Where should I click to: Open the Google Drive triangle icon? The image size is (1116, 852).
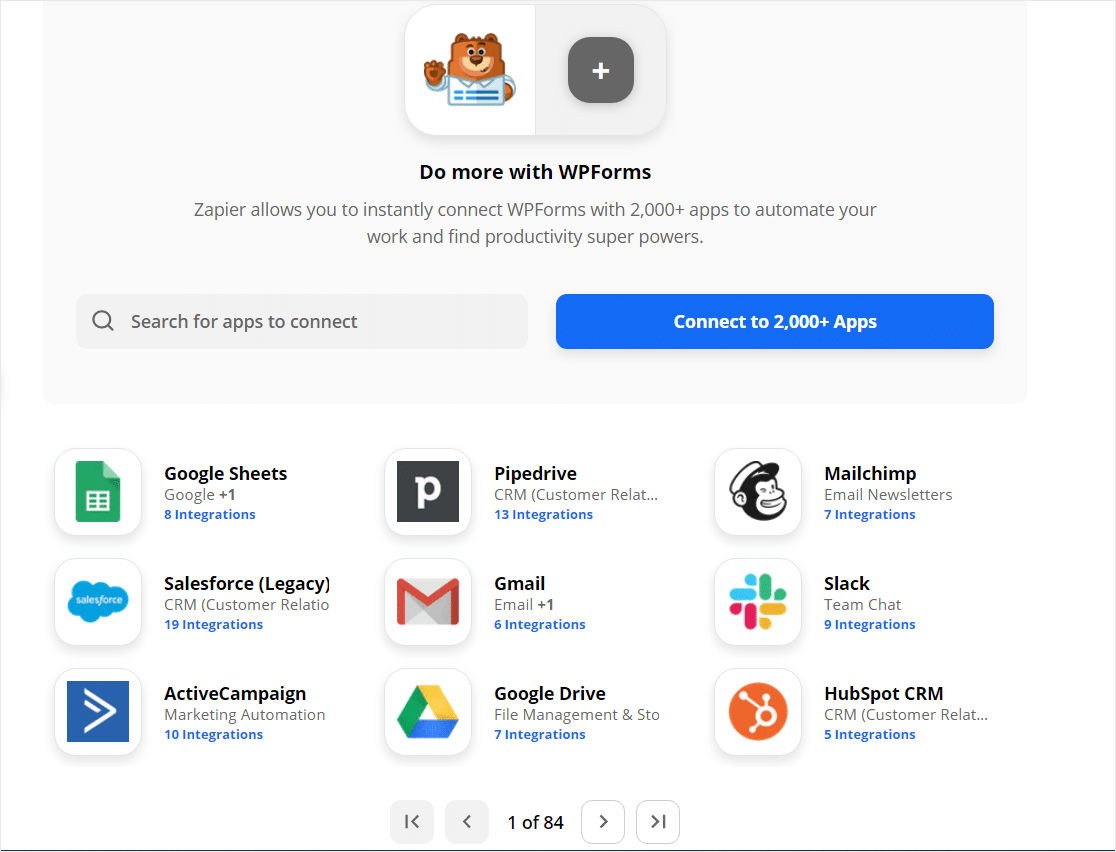(x=428, y=712)
